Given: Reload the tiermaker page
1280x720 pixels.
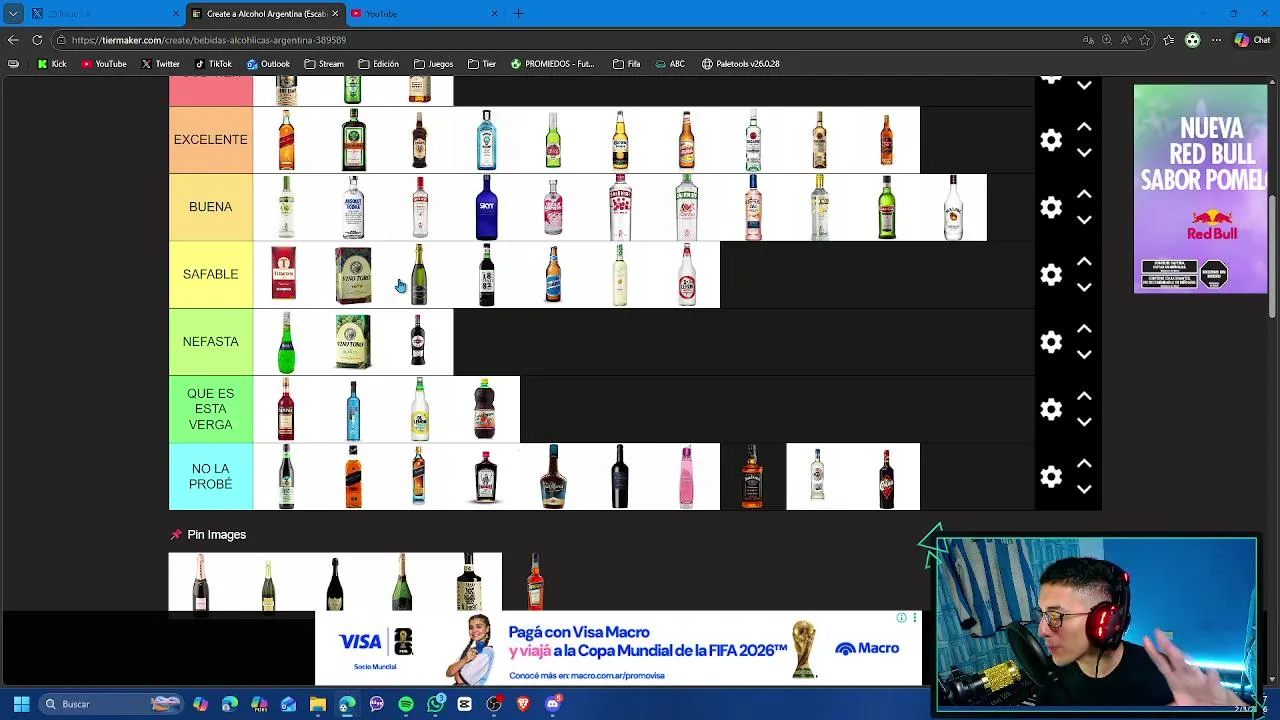Looking at the screenshot, I should pos(37,40).
